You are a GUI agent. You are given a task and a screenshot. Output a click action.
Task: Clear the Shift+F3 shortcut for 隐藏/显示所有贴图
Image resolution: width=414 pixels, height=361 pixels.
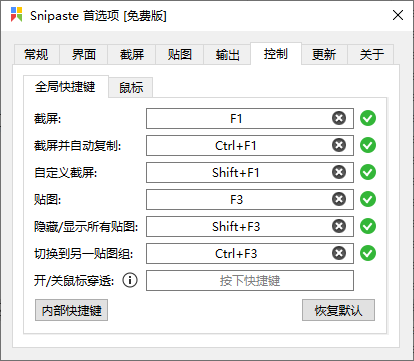click(x=339, y=226)
